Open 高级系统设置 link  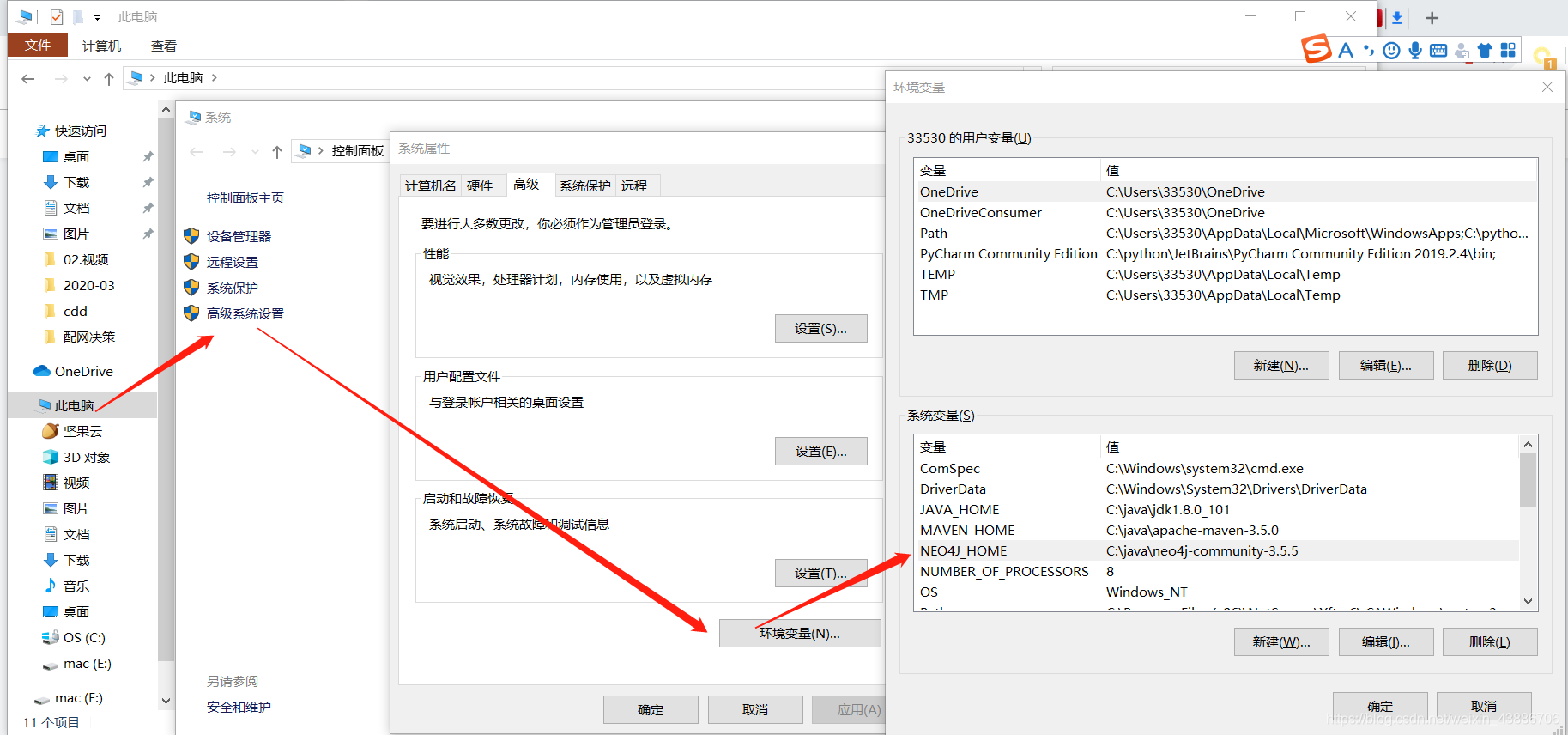tap(245, 313)
